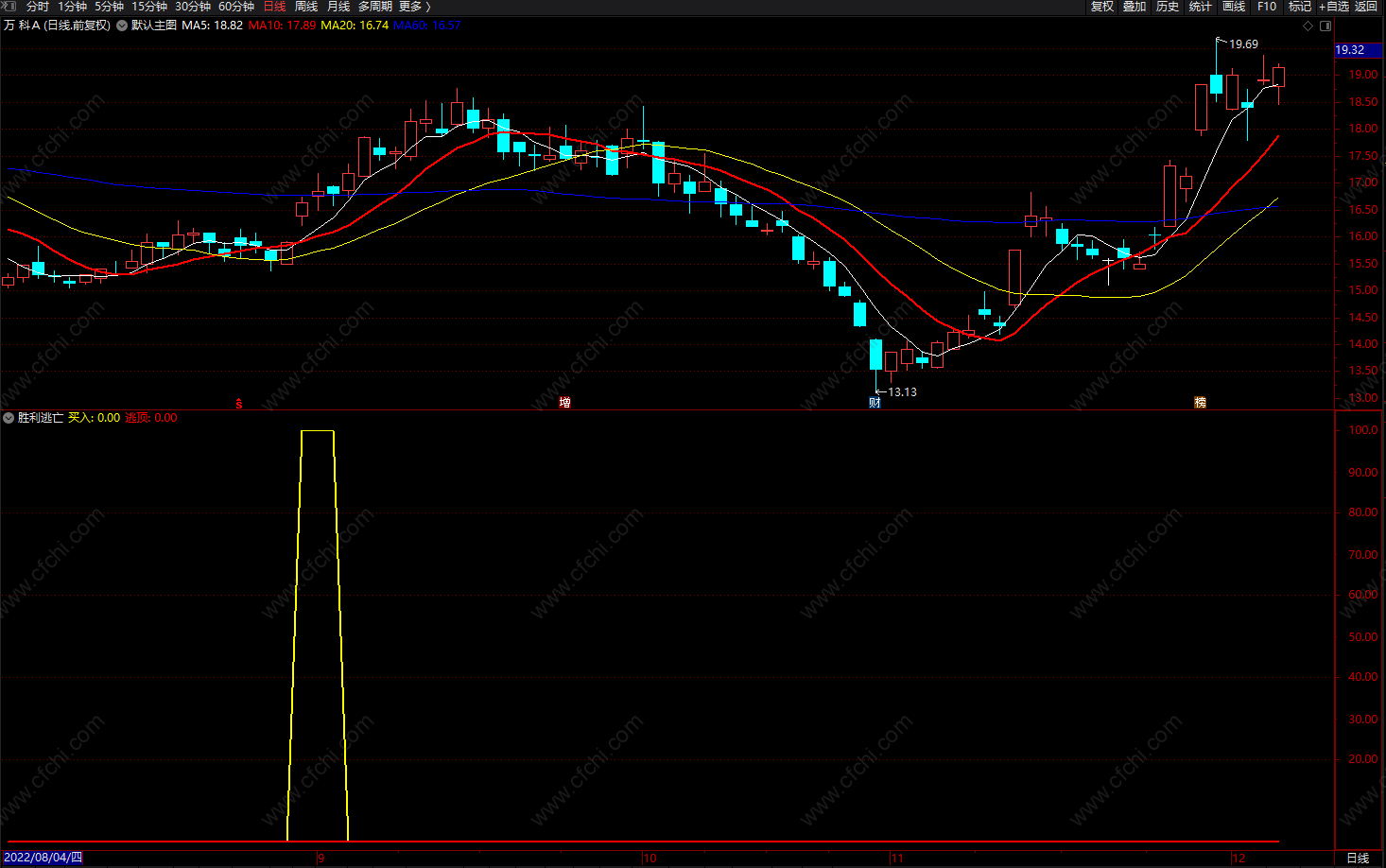The width and height of the screenshot is (1386, 868).
Task: Click 默认主图 main chart label
Action: point(154,26)
